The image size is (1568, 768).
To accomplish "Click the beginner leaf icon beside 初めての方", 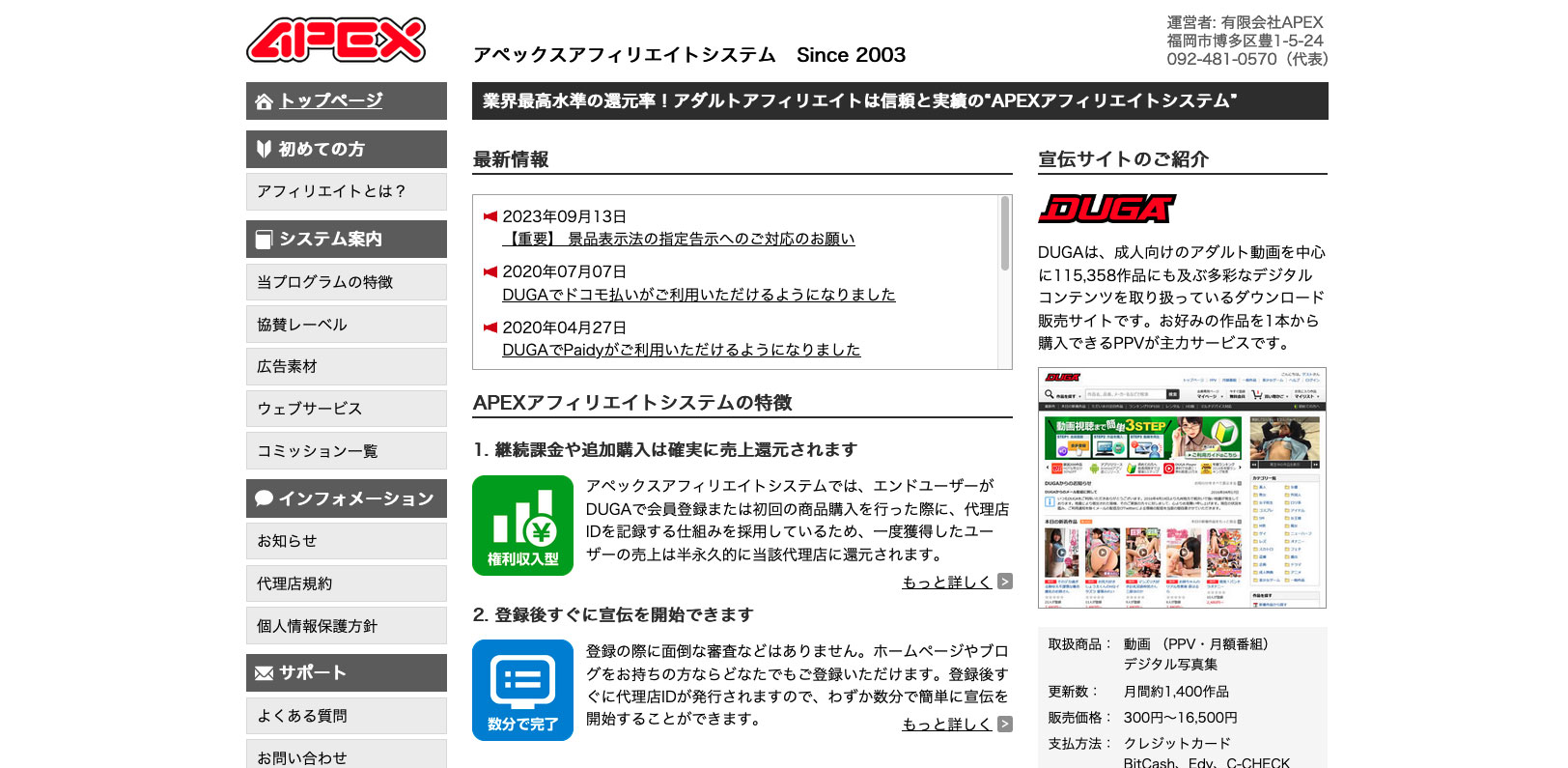I will pyautogui.click(x=264, y=149).
